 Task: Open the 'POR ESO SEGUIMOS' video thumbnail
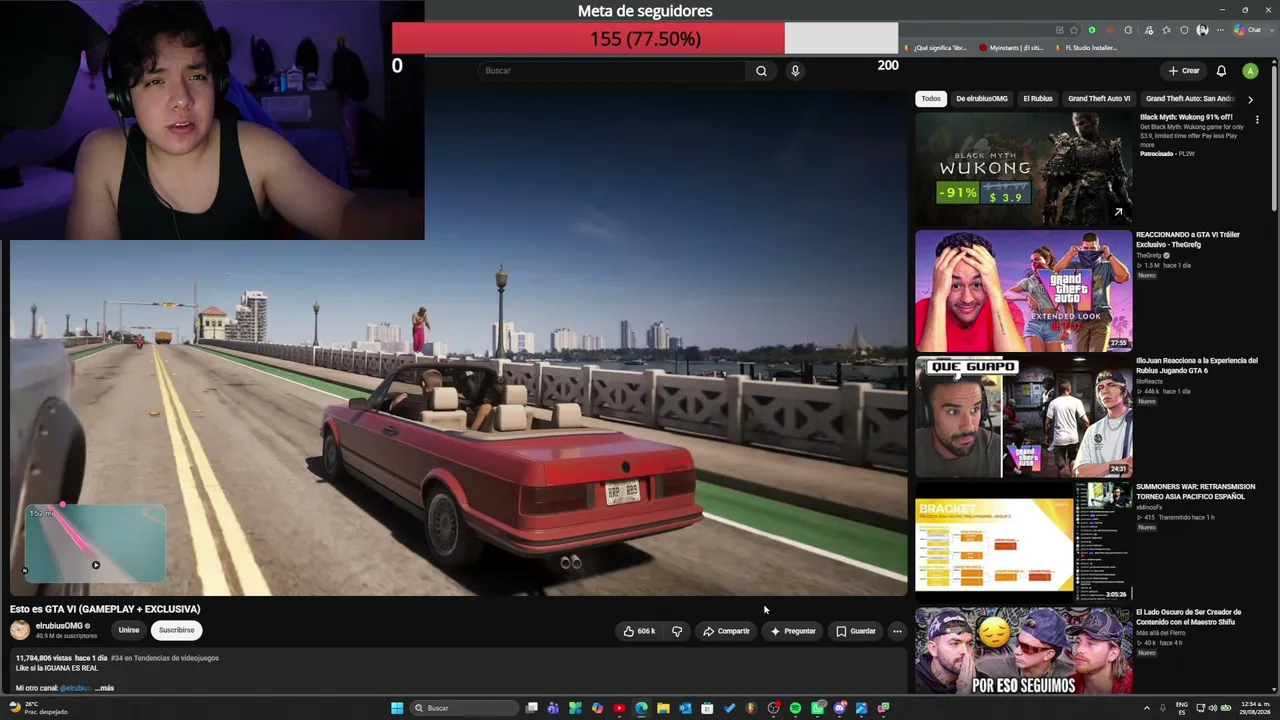coord(1023,651)
